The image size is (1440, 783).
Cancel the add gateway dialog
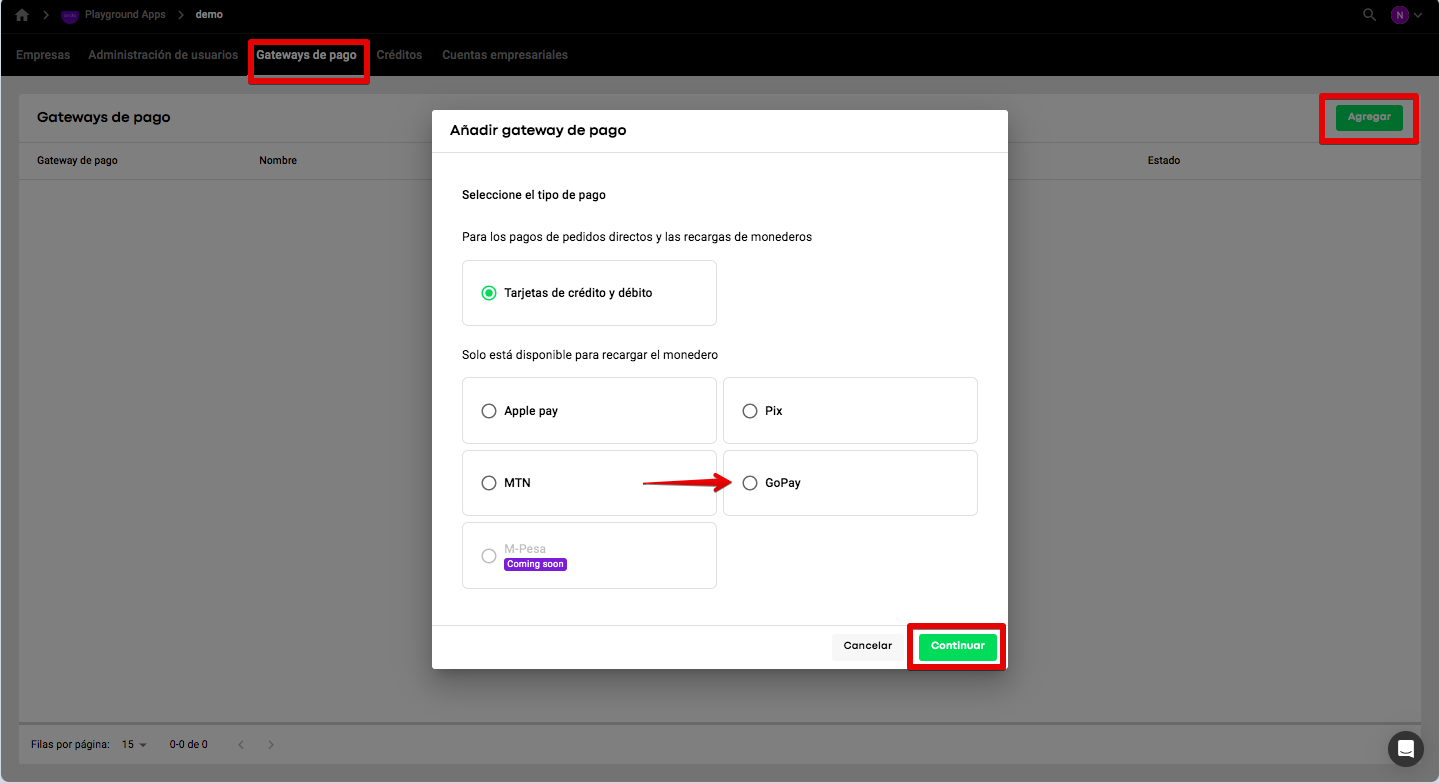pos(868,646)
